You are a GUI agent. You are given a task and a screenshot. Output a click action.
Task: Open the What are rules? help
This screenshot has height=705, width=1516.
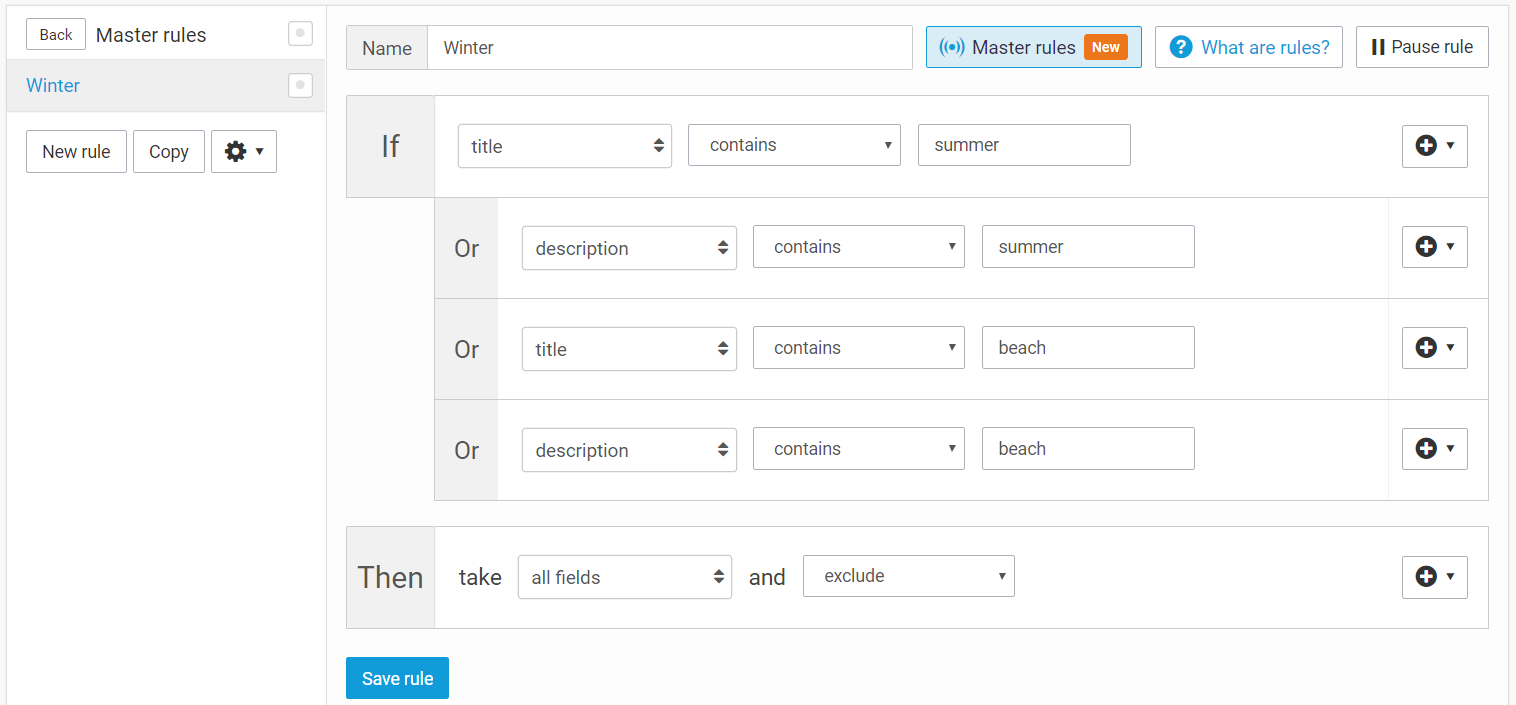point(1248,47)
